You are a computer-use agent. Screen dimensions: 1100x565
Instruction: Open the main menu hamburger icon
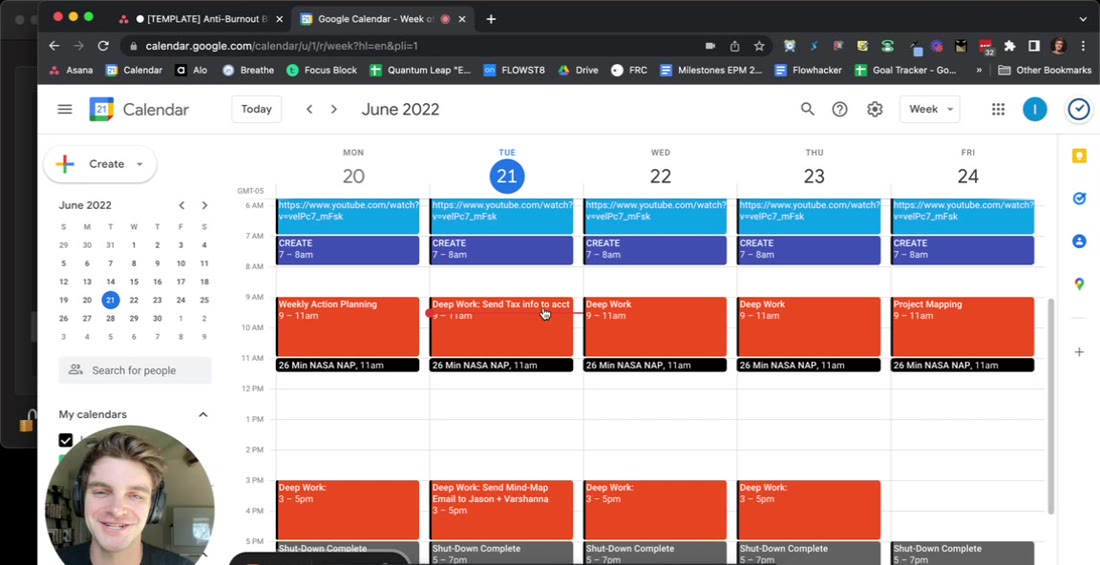pos(65,109)
